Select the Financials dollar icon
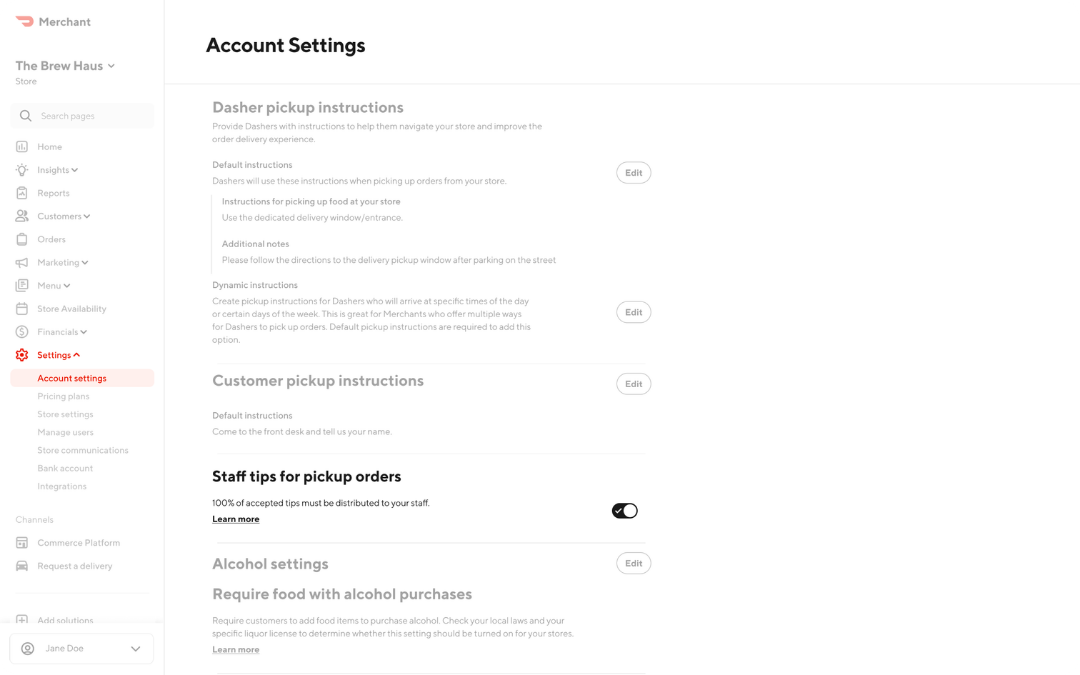This screenshot has height=675, width=1080. [22, 331]
